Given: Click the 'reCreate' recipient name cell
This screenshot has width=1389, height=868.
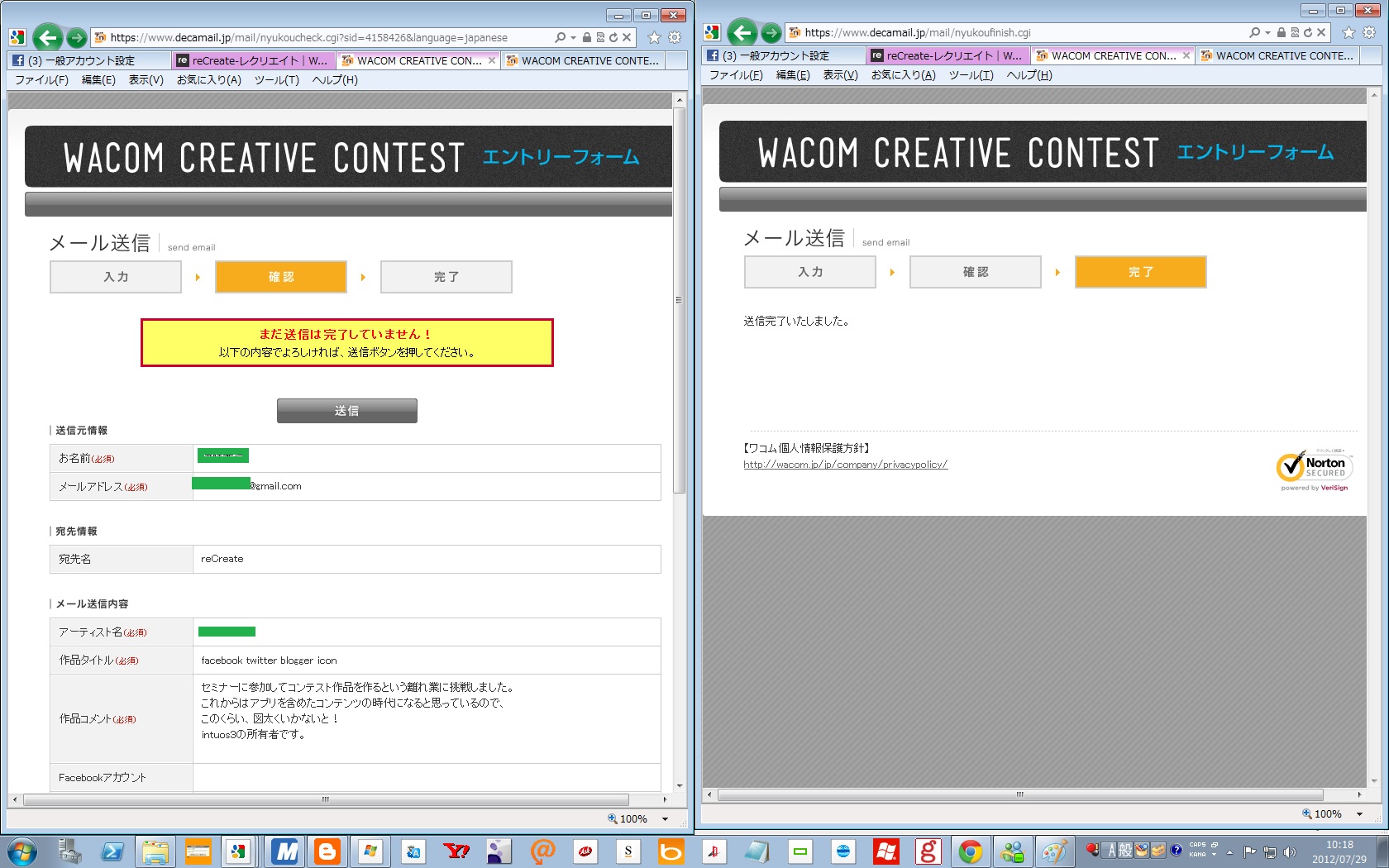Looking at the screenshot, I should click(x=427, y=559).
